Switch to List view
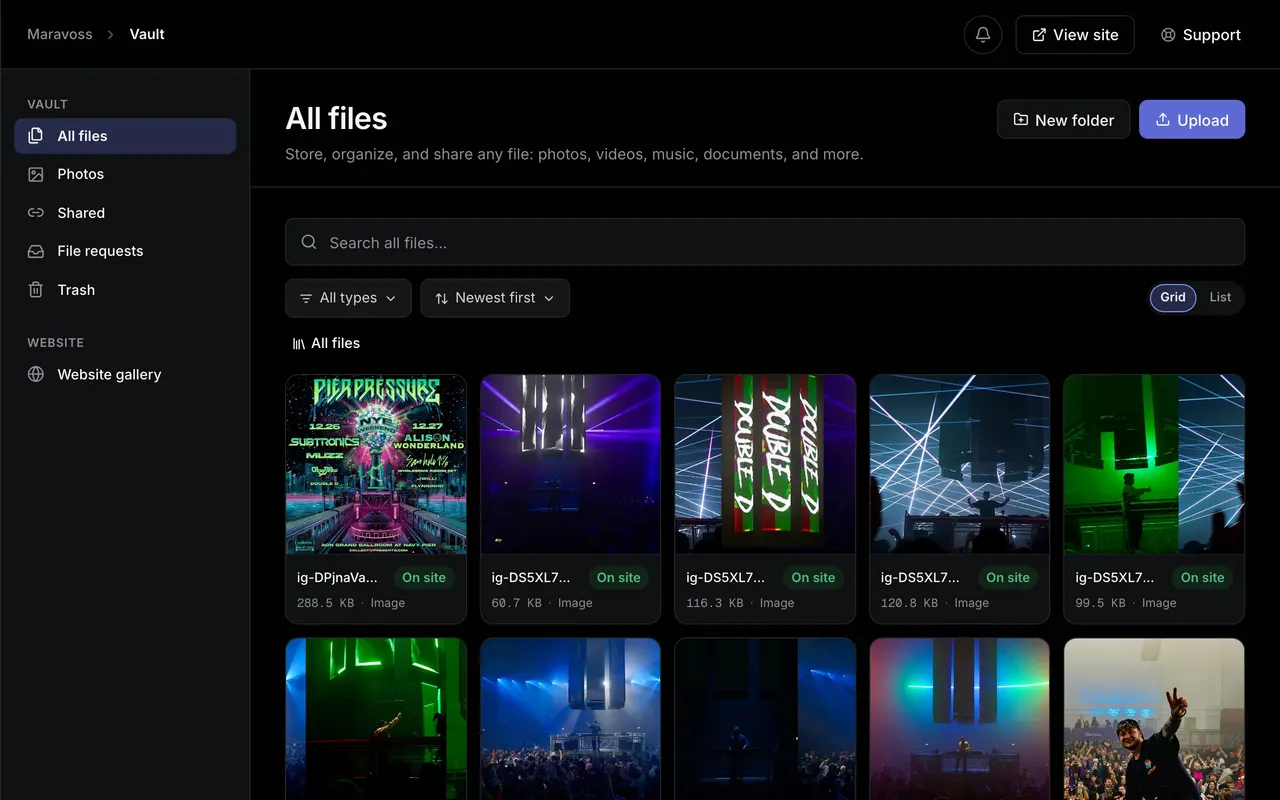 tap(1220, 297)
